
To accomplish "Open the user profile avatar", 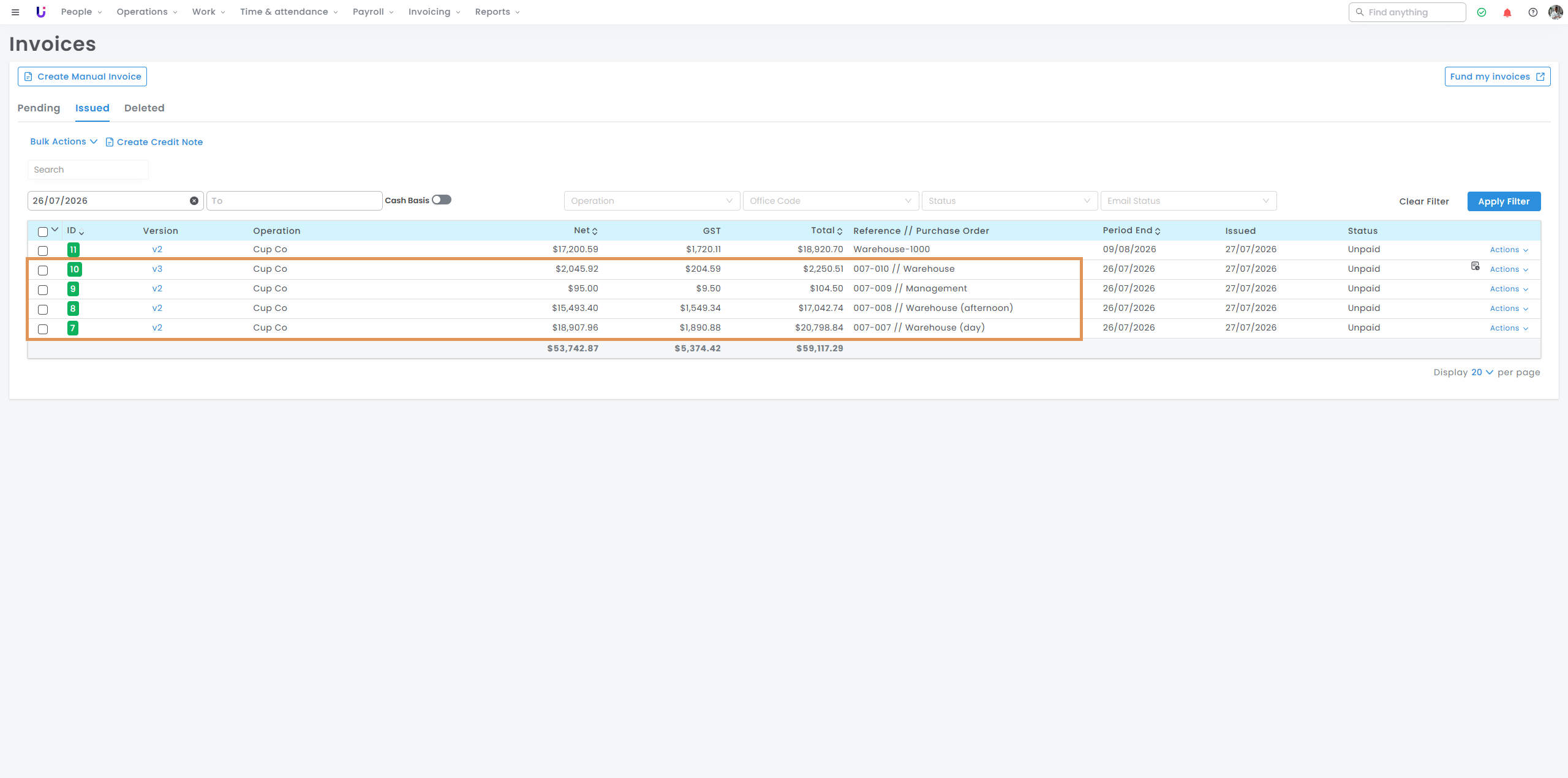I will [x=1556, y=12].
